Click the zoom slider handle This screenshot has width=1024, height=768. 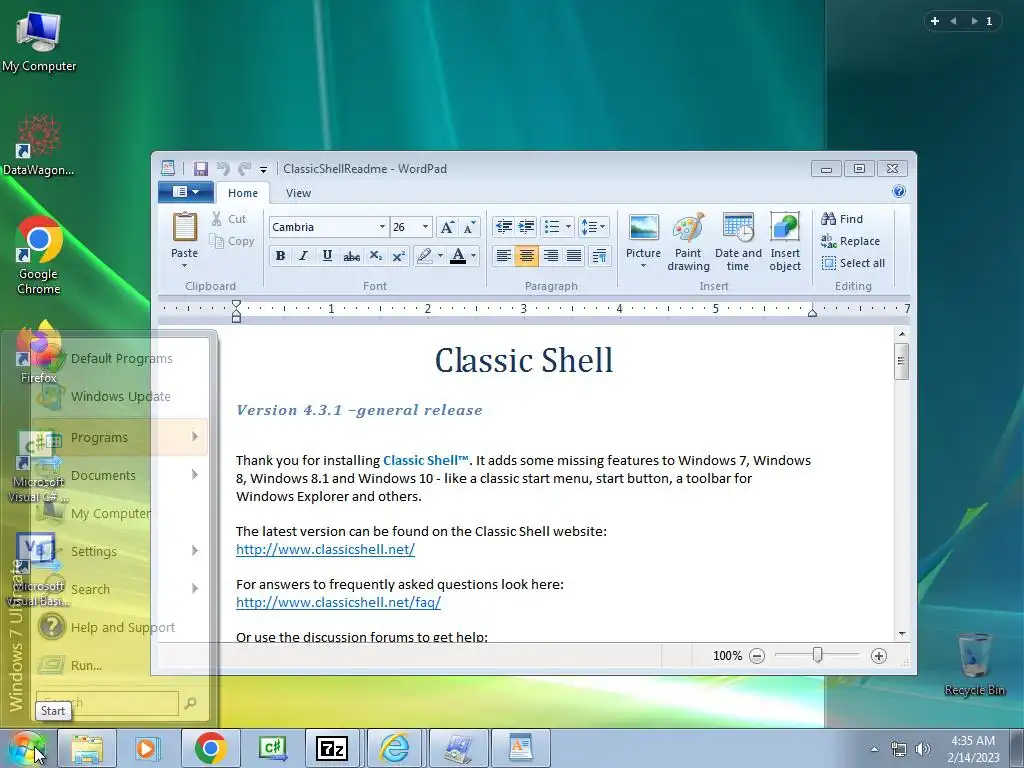pyautogui.click(x=818, y=655)
